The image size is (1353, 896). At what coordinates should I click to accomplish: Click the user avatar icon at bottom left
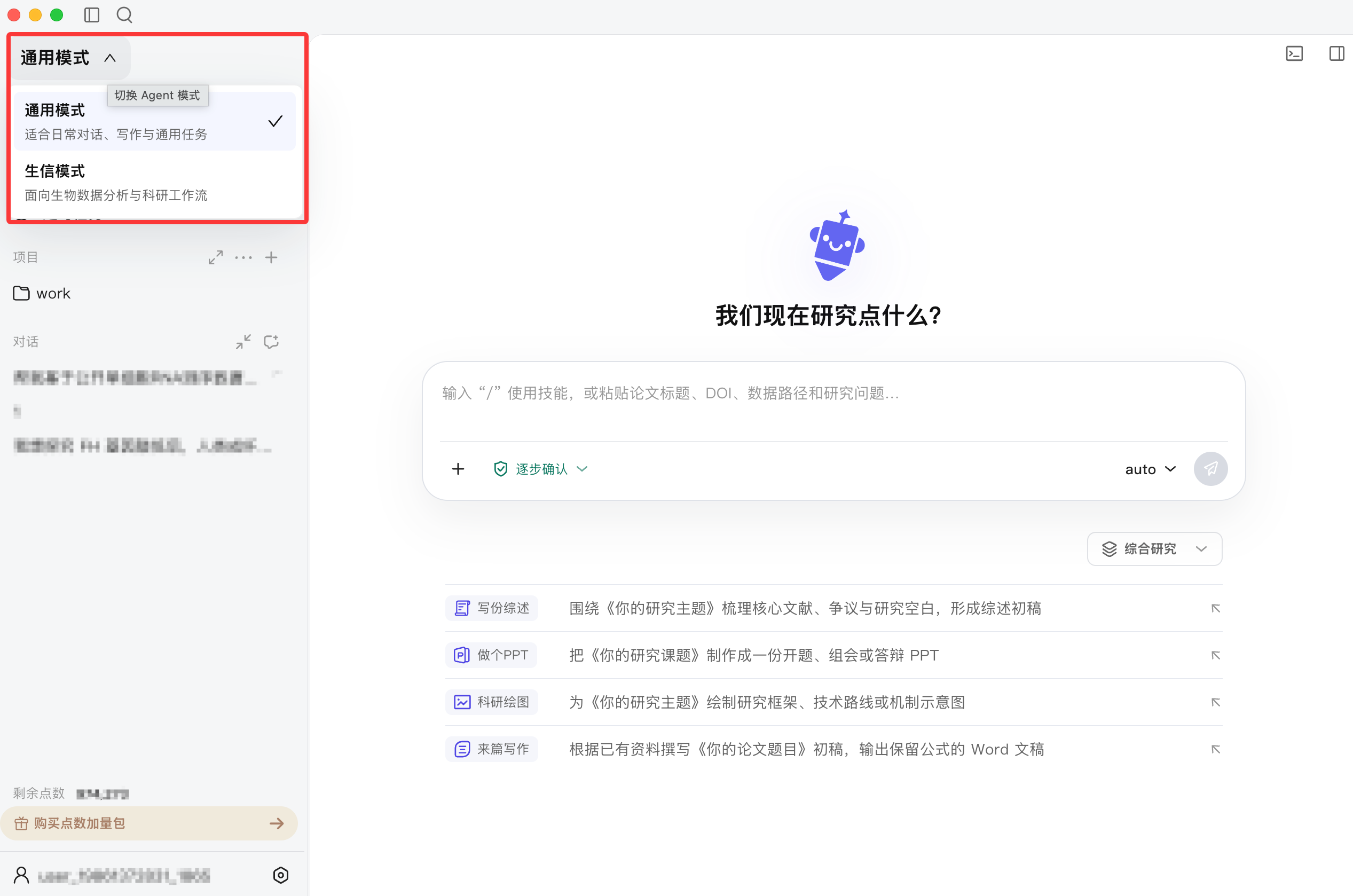[x=22, y=875]
